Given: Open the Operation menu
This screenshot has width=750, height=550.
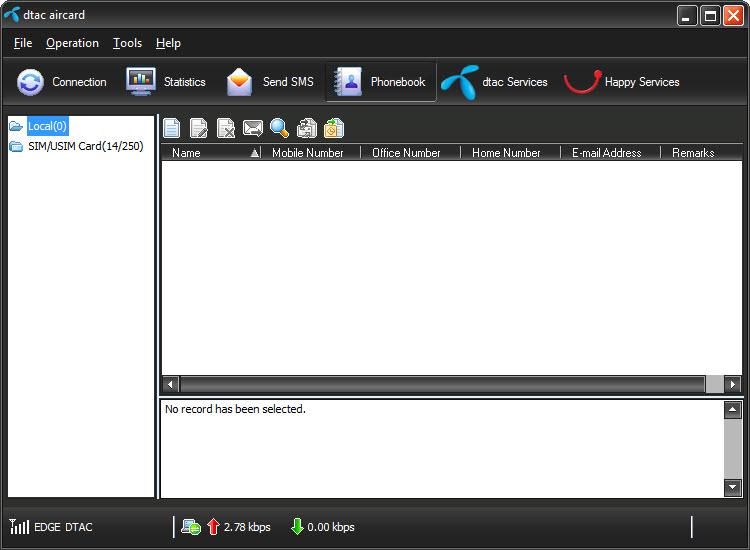Looking at the screenshot, I should click(72, 43).
